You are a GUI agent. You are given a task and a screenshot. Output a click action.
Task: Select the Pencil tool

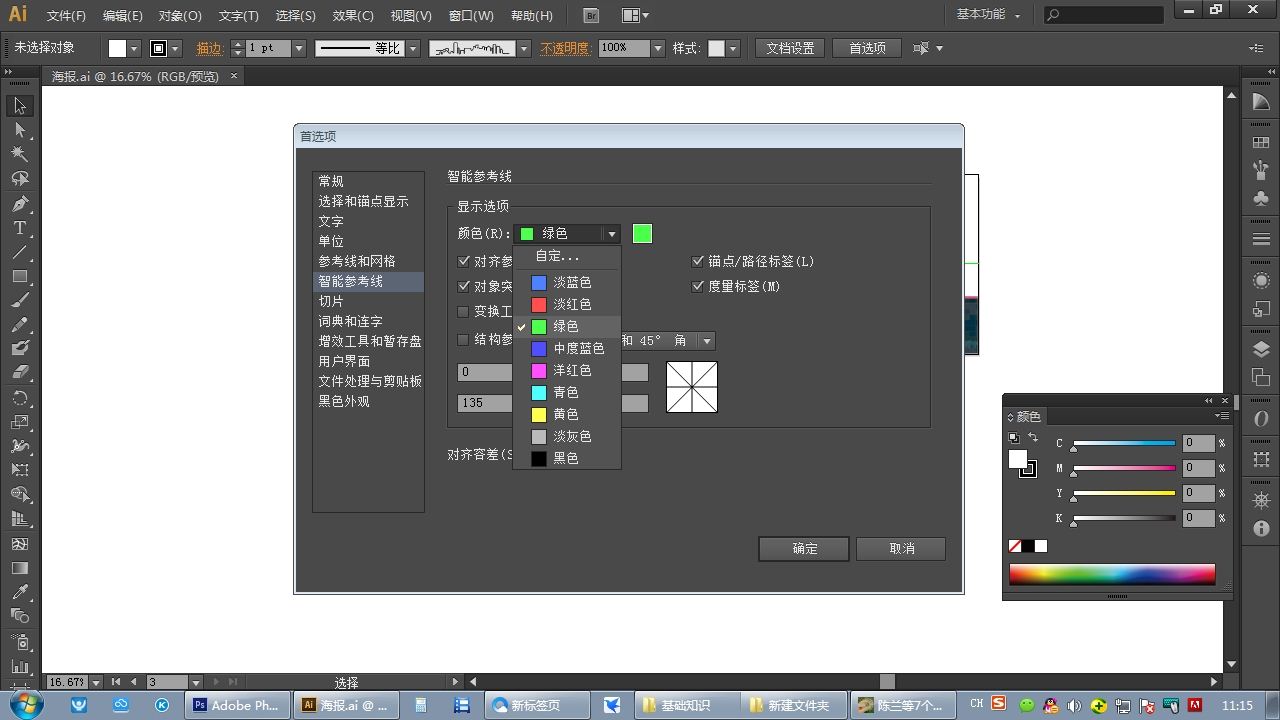(x=19, y=325)
